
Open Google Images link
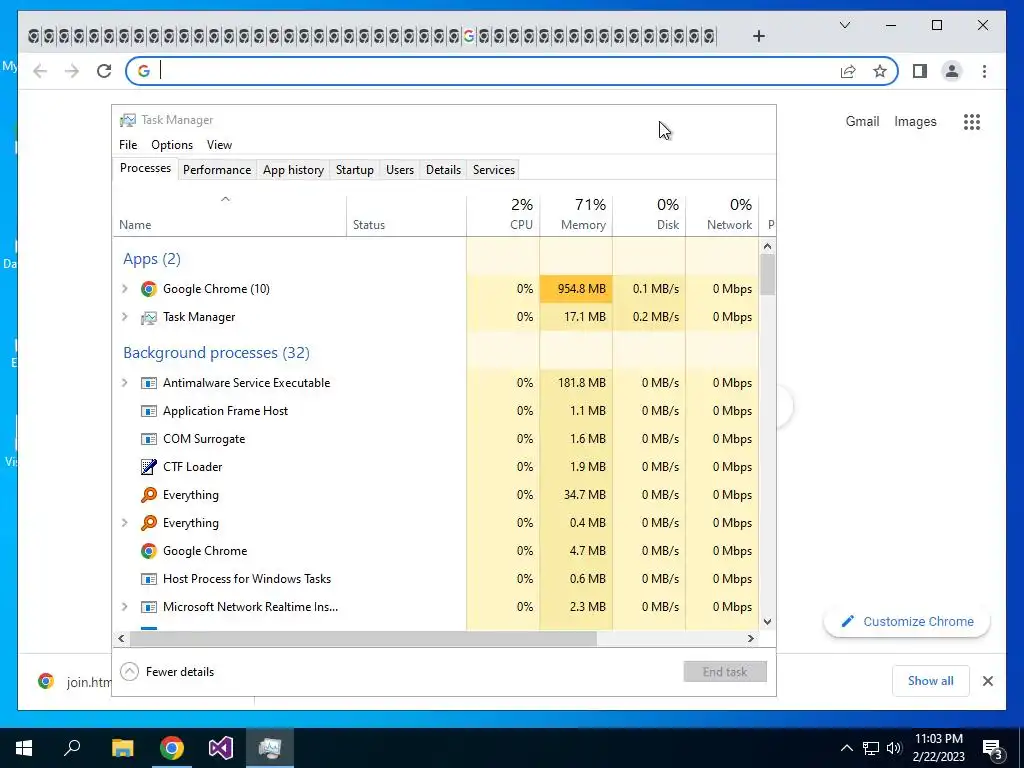click(x=915, y=121)
